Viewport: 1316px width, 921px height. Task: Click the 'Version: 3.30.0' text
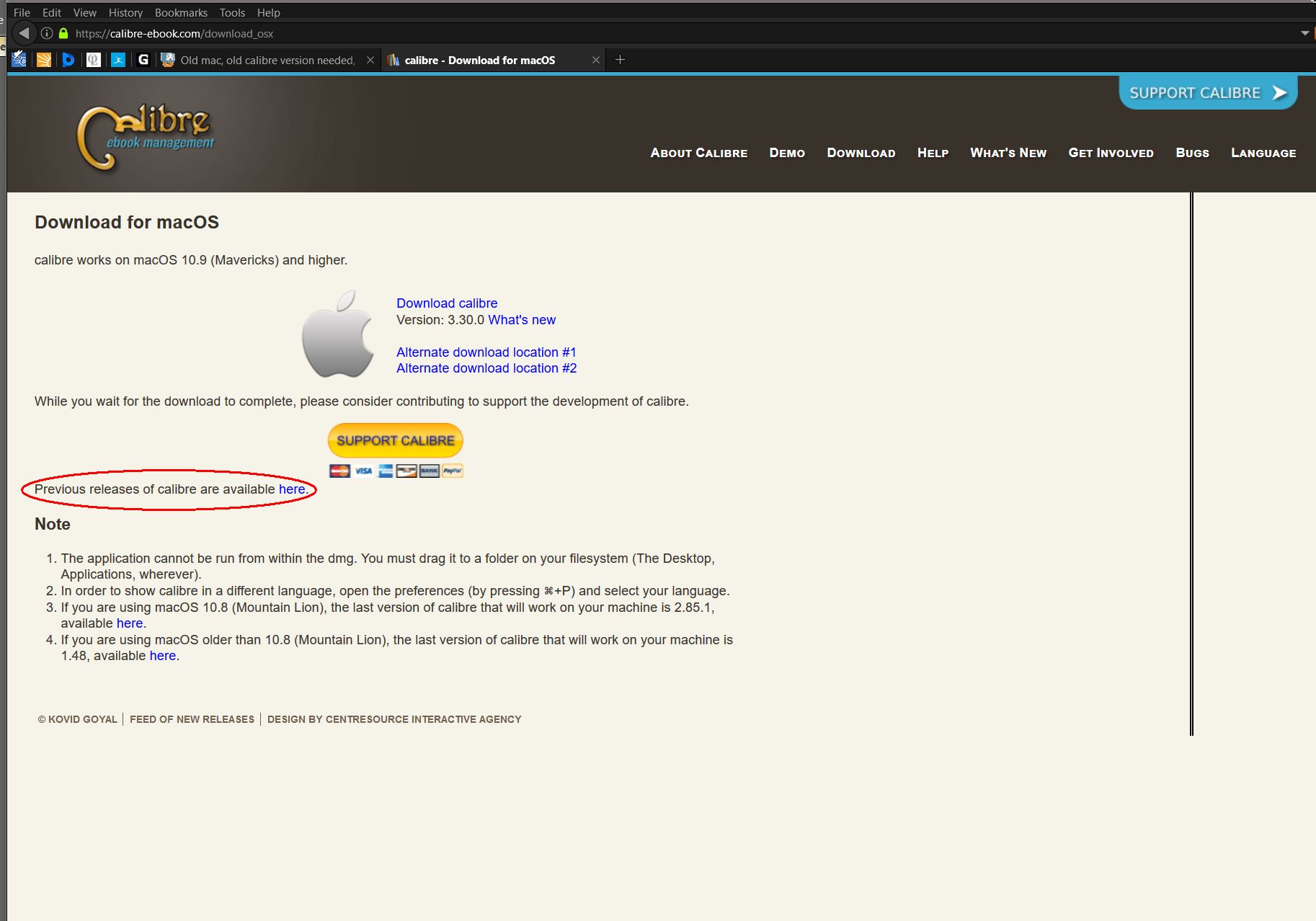[x=440, y=320]
